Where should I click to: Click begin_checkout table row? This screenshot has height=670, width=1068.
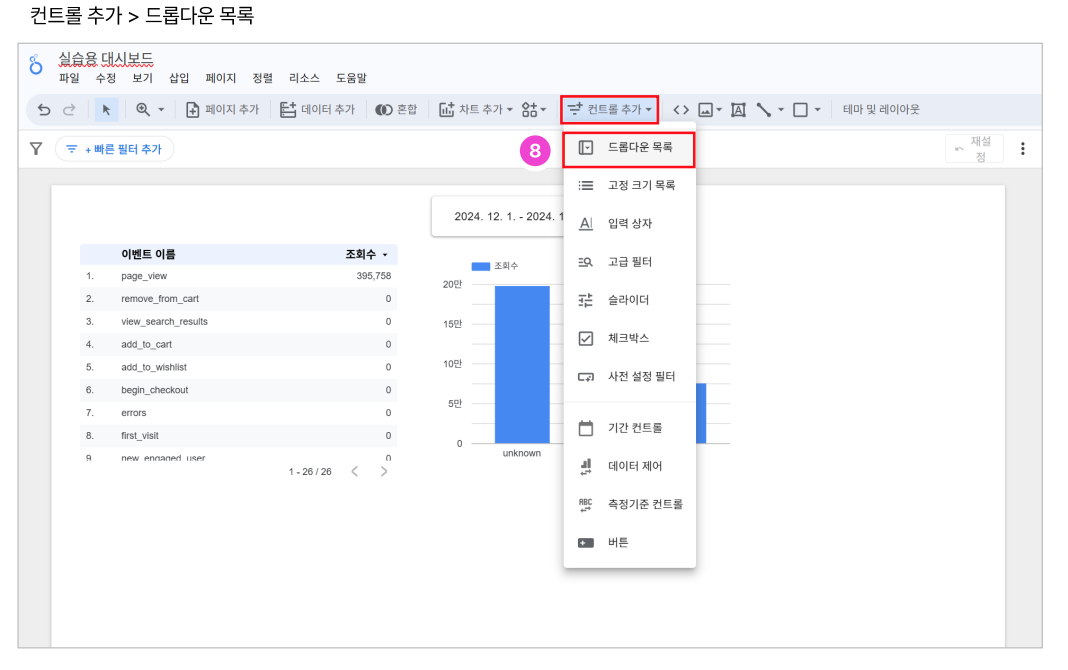coord(238,390)
